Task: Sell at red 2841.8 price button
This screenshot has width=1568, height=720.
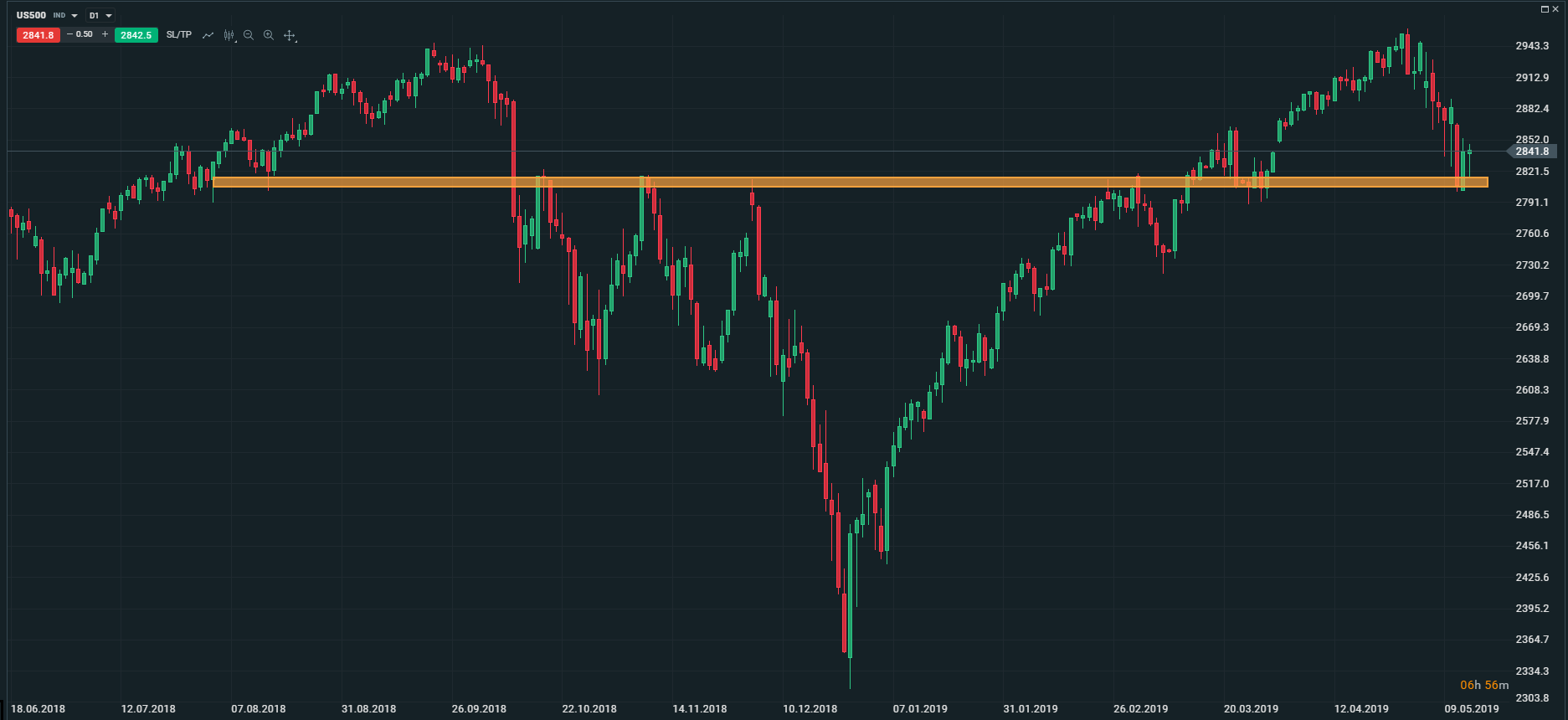Action: point(39,35)
